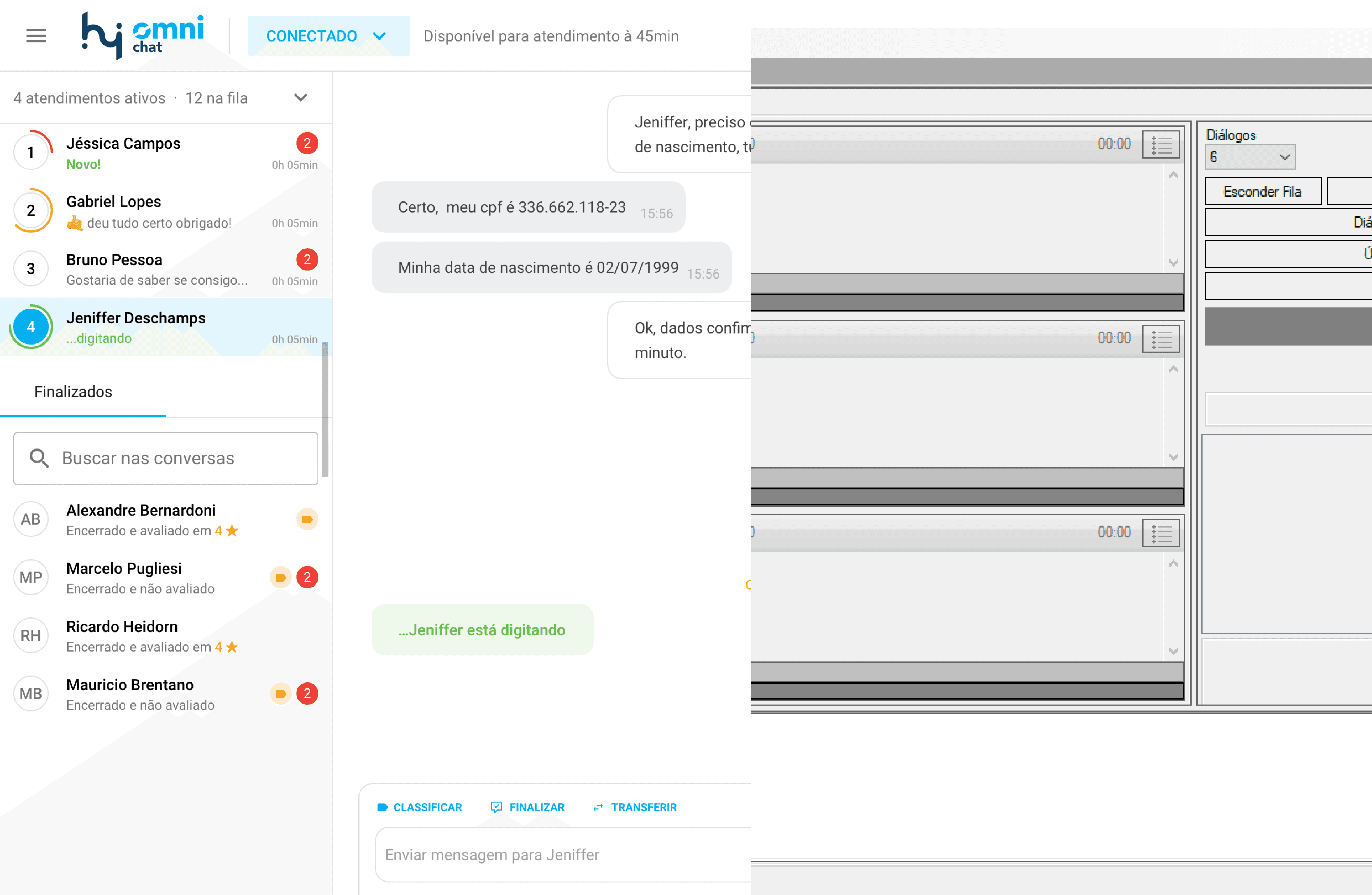Click the hi omni chat logo

click(x=142, y=35)
